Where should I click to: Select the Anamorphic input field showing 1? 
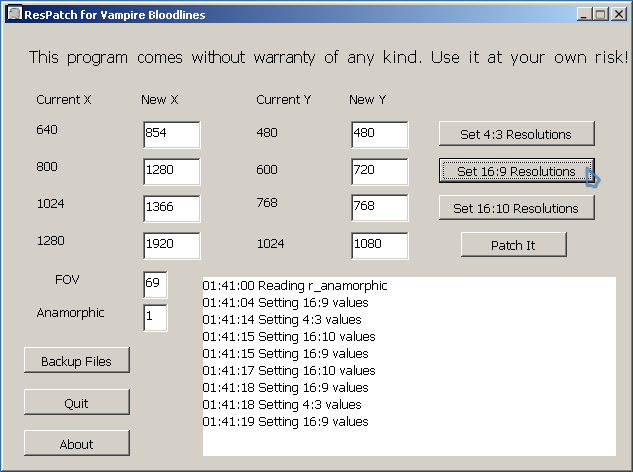point(155,318)
